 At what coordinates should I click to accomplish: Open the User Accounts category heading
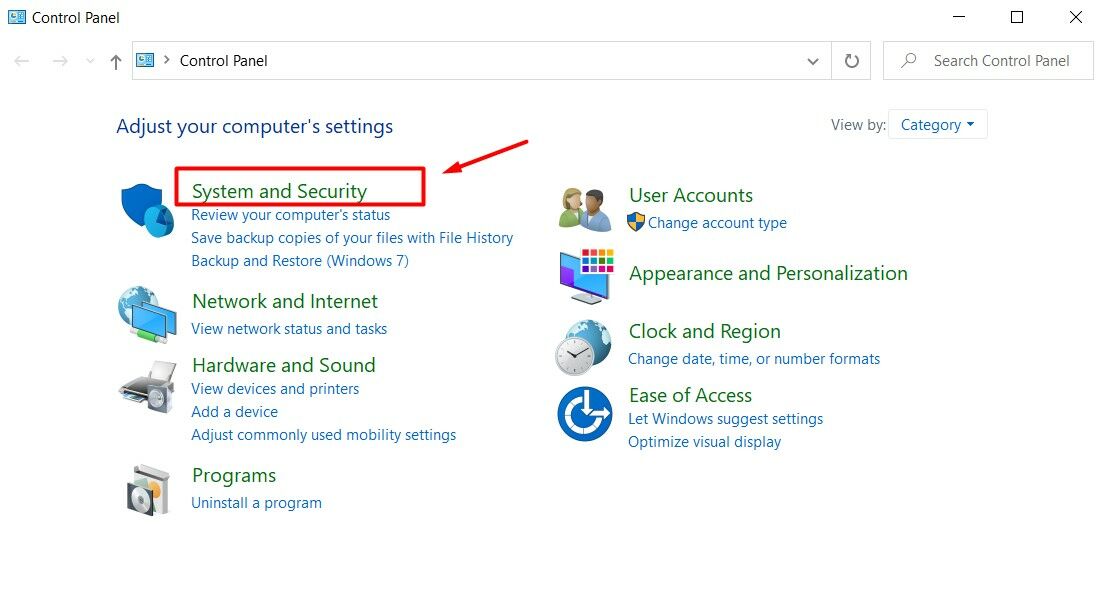(x=691, y=195)
